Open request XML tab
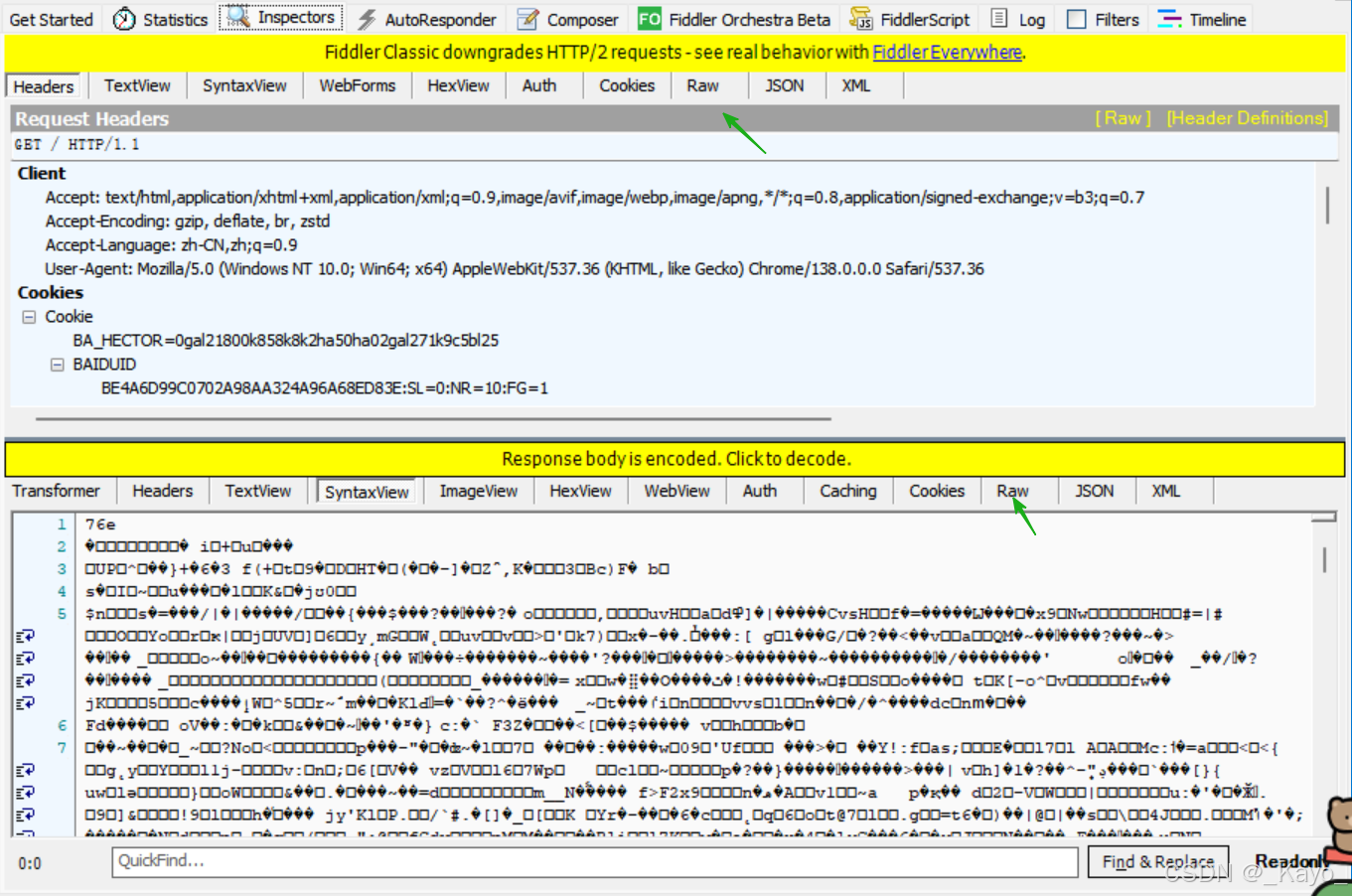This screenshot has width=1352, height=896. point(856,85)
